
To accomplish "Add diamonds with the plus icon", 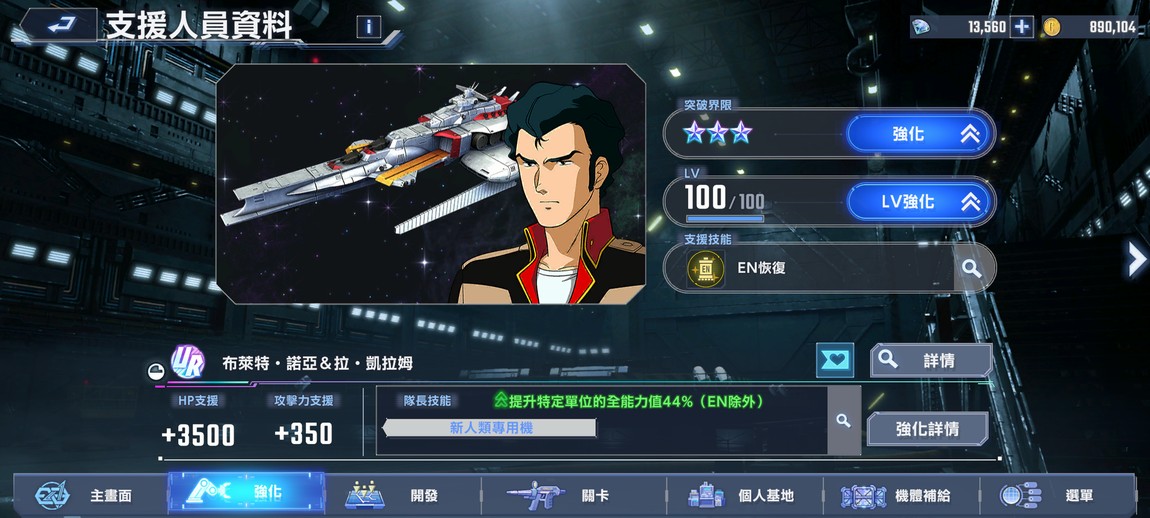I will pyautogui.click(x=1021, y=27).
